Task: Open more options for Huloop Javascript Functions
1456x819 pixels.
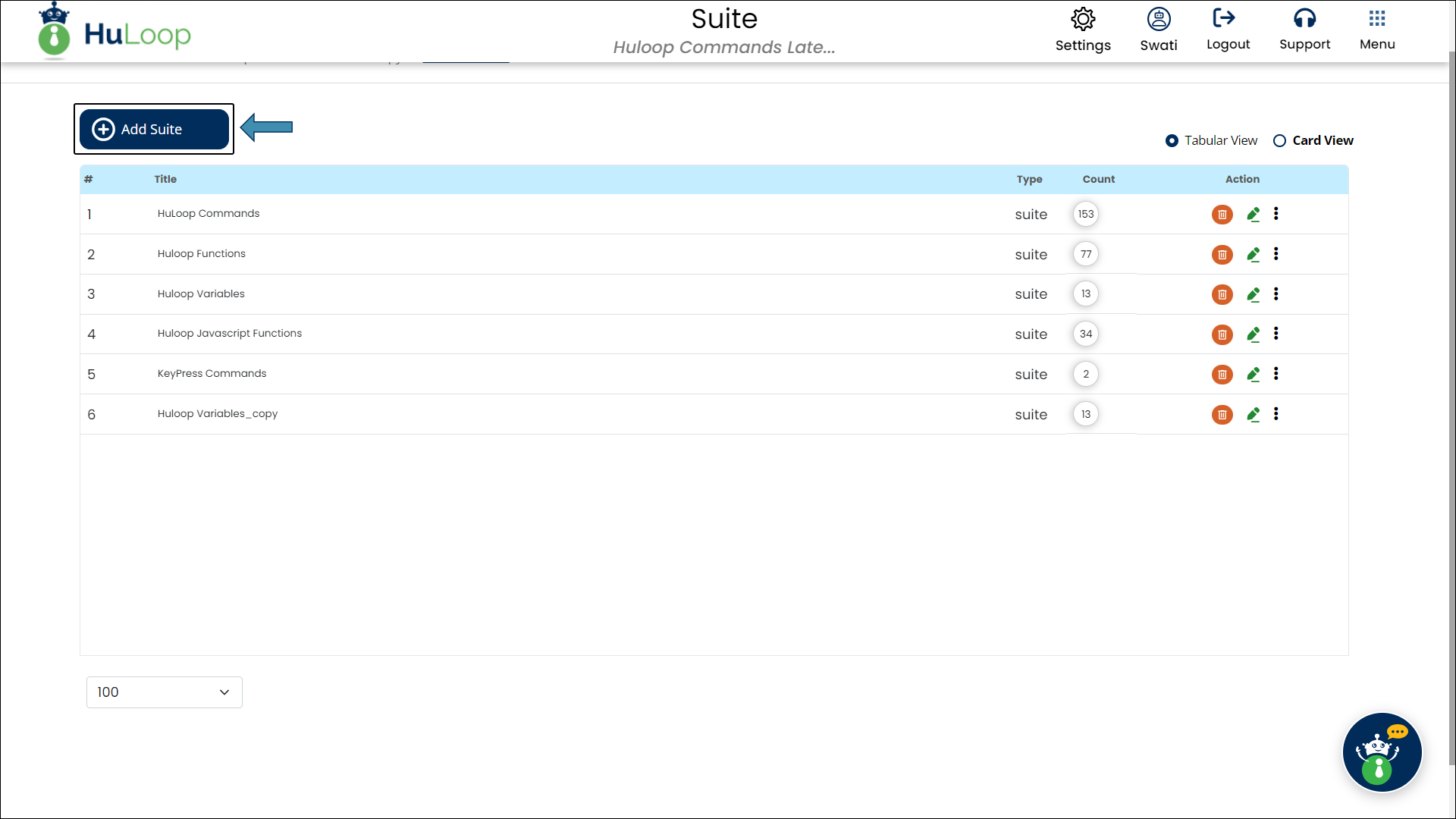Action: pos(1276,334)
